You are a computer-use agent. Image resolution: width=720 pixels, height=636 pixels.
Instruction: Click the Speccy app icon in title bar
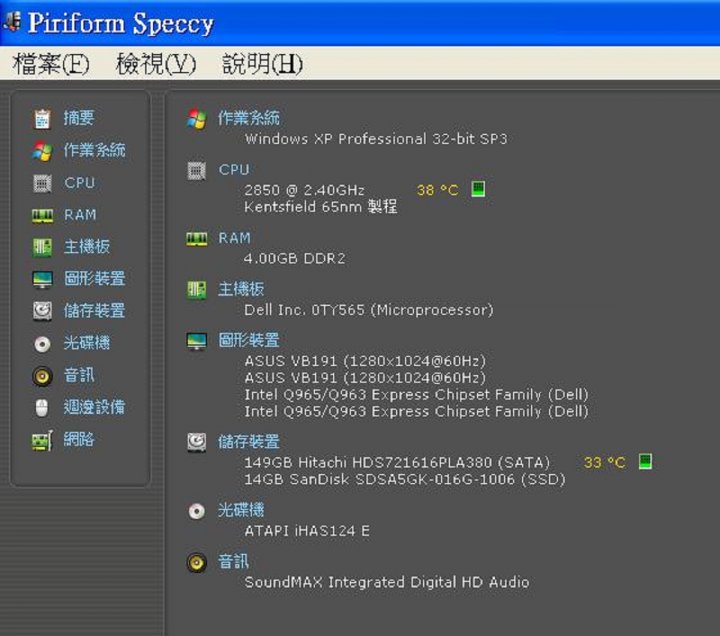12,22
